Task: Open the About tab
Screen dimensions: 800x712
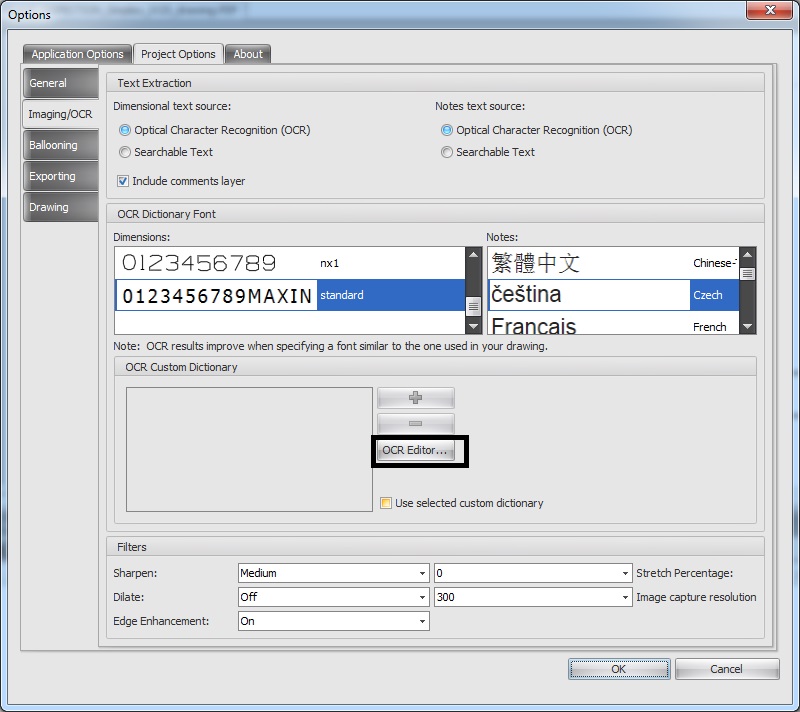Action: pos(248,54)
